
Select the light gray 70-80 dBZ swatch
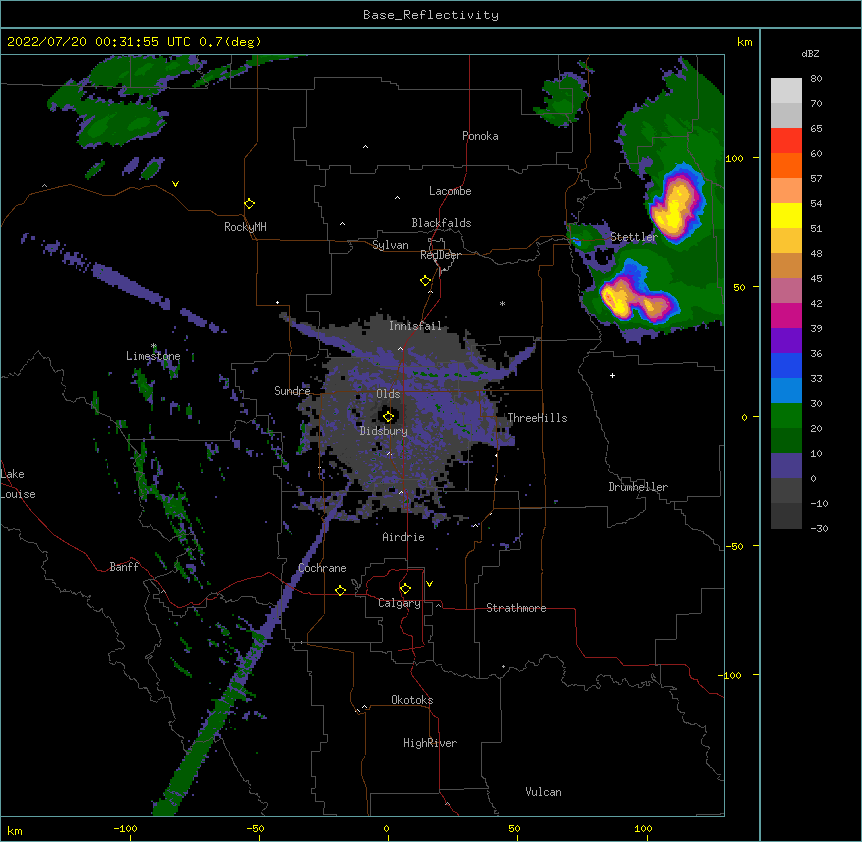click(786, 91)
